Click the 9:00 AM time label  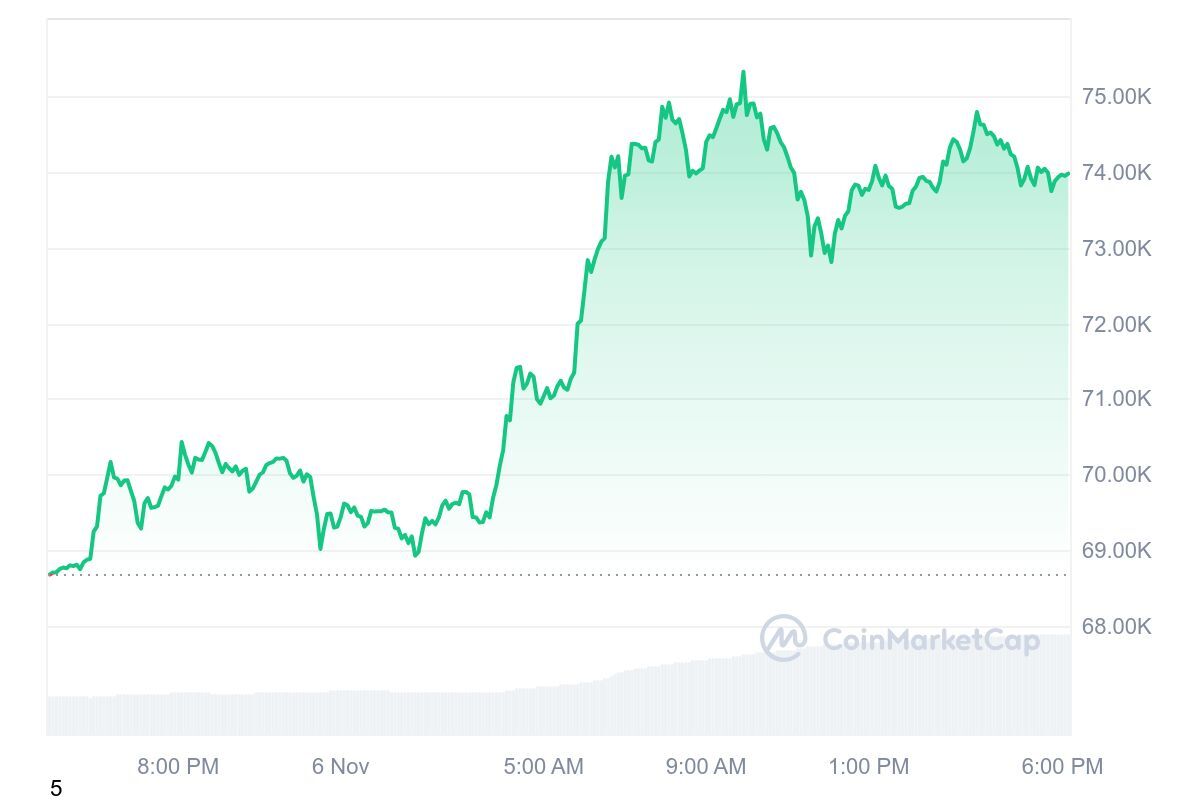click(x=706, y=767)
